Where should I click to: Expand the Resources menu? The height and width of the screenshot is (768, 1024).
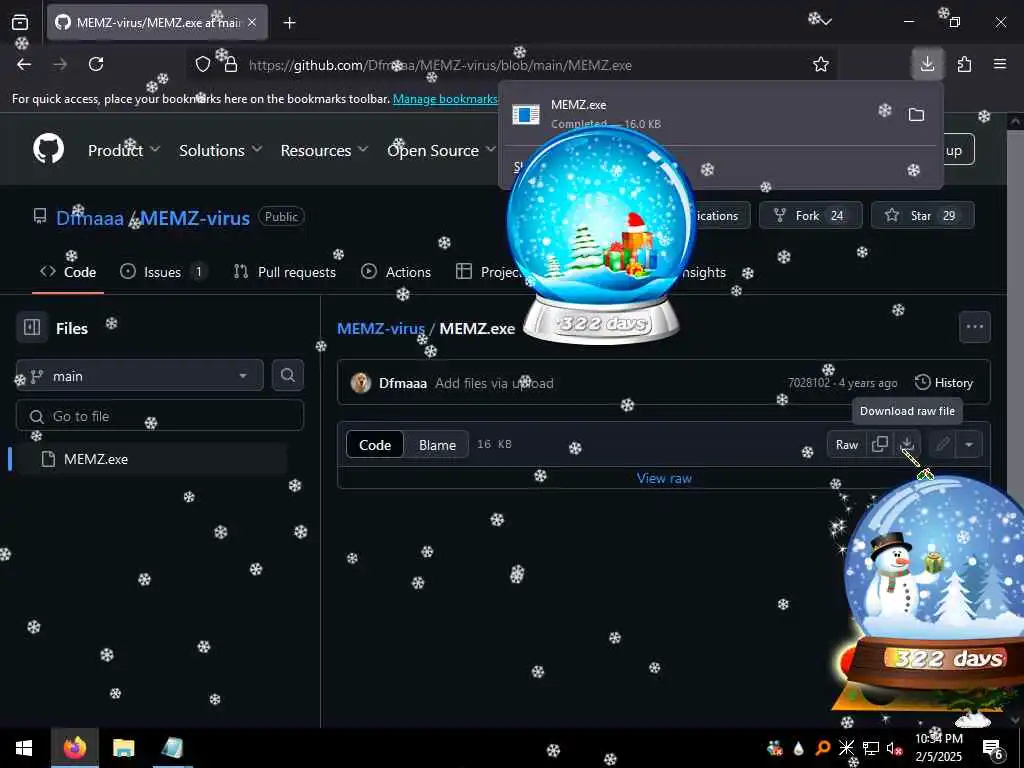(324, 150)
